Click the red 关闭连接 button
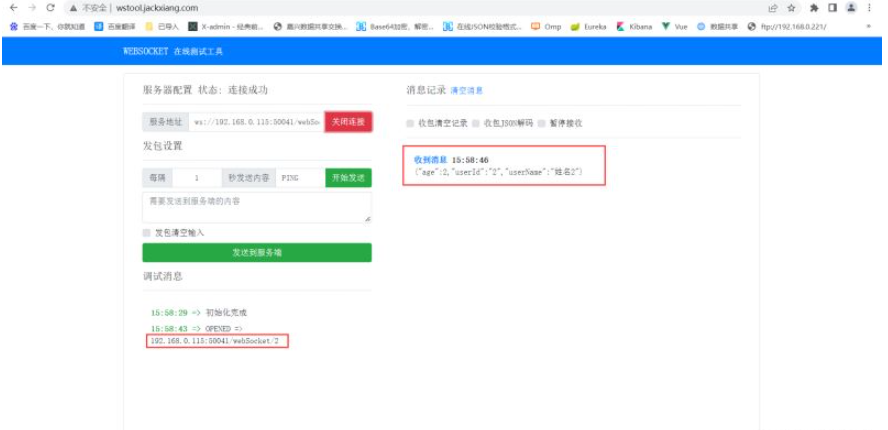This screenshot has width=888, height=430. (348, 122)
